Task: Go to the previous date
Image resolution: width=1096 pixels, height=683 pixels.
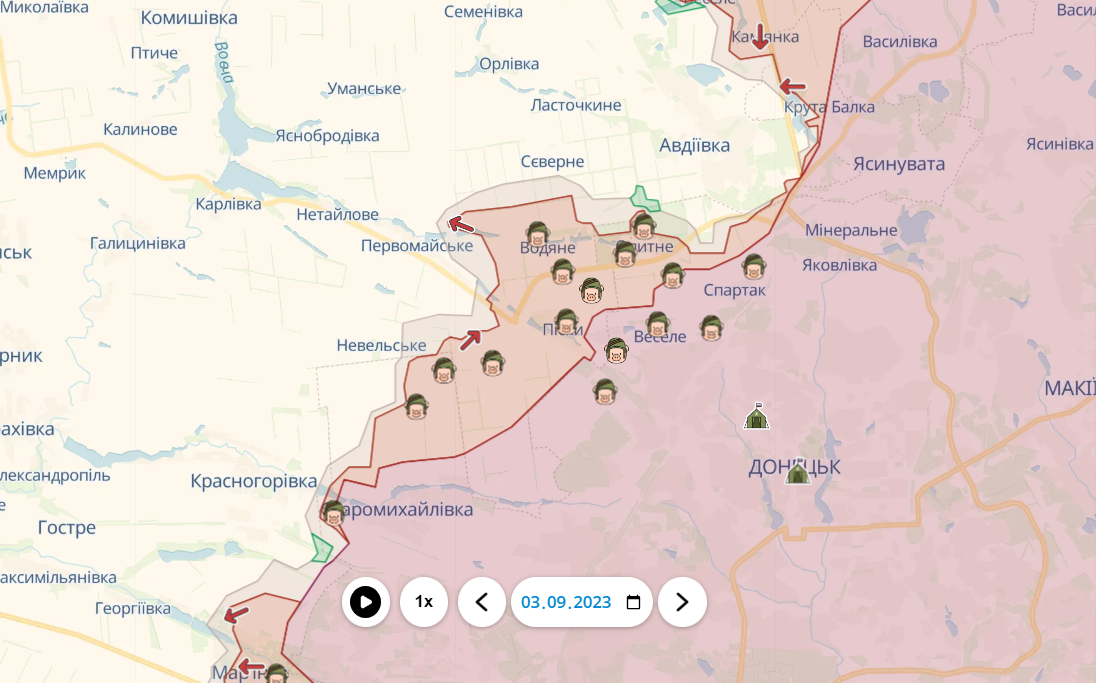Action: point(482,602)
